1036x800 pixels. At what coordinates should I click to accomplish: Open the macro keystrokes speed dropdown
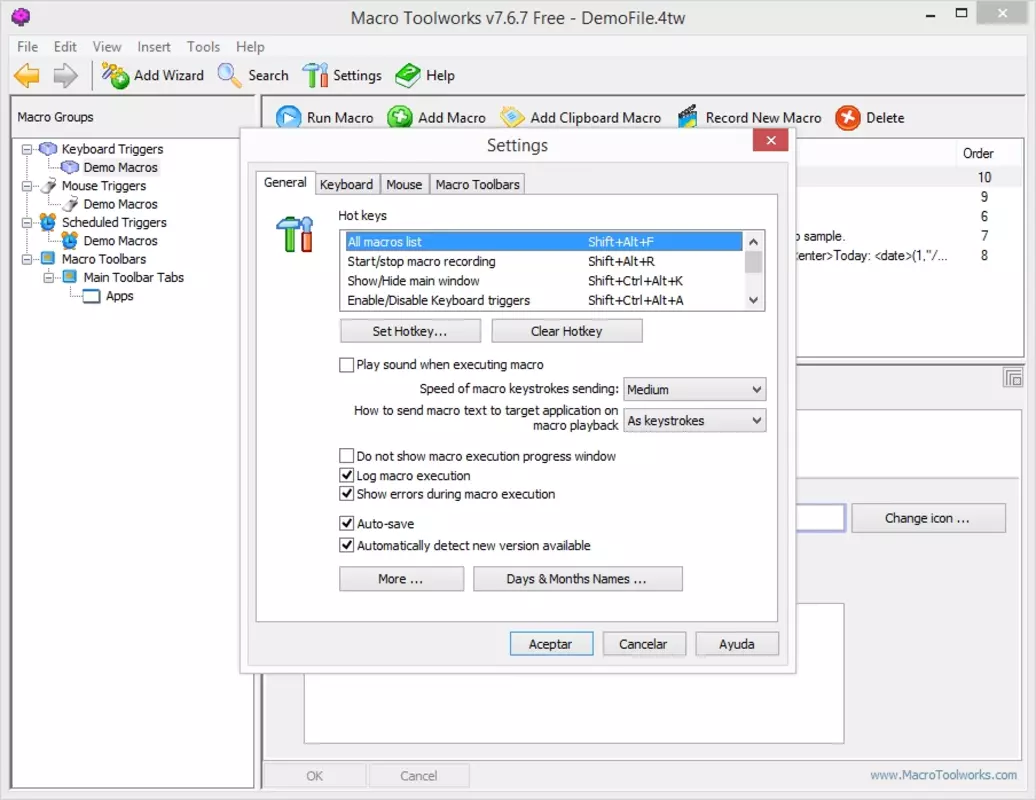694,389
